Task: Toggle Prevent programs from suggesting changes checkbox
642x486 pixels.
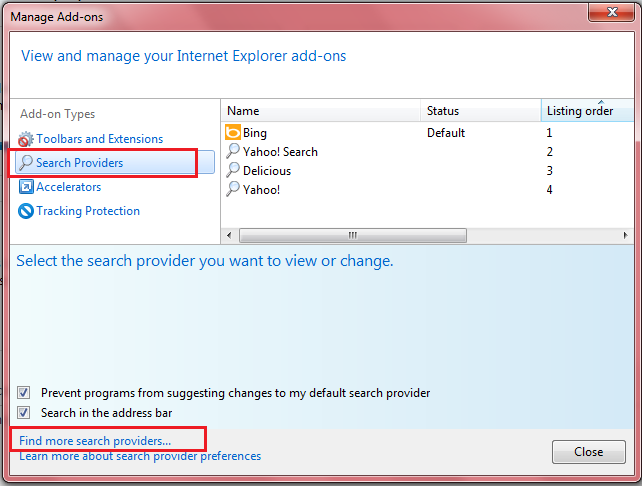Action: pos(23,393)
